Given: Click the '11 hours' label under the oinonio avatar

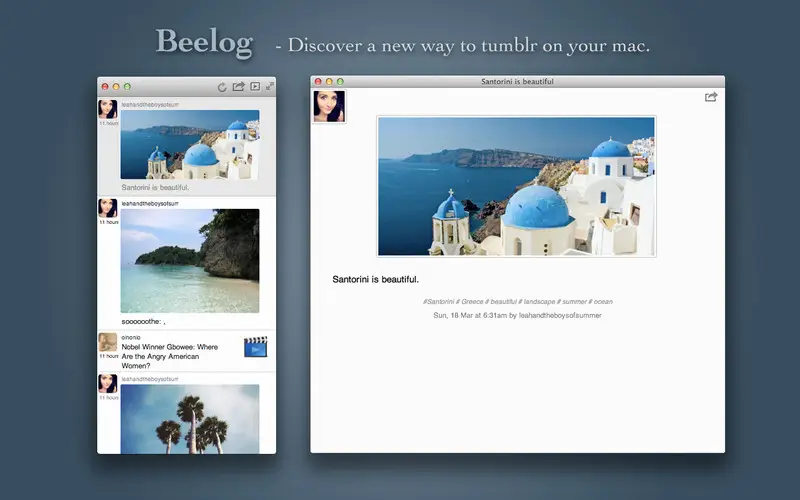Looking at the screenshot, I should point(109,356).
